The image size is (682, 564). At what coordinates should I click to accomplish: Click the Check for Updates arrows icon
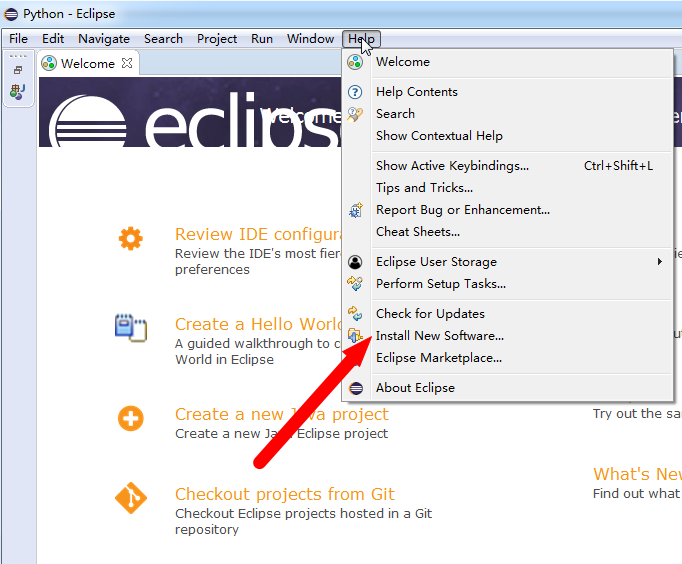click(x=355, y=314)
